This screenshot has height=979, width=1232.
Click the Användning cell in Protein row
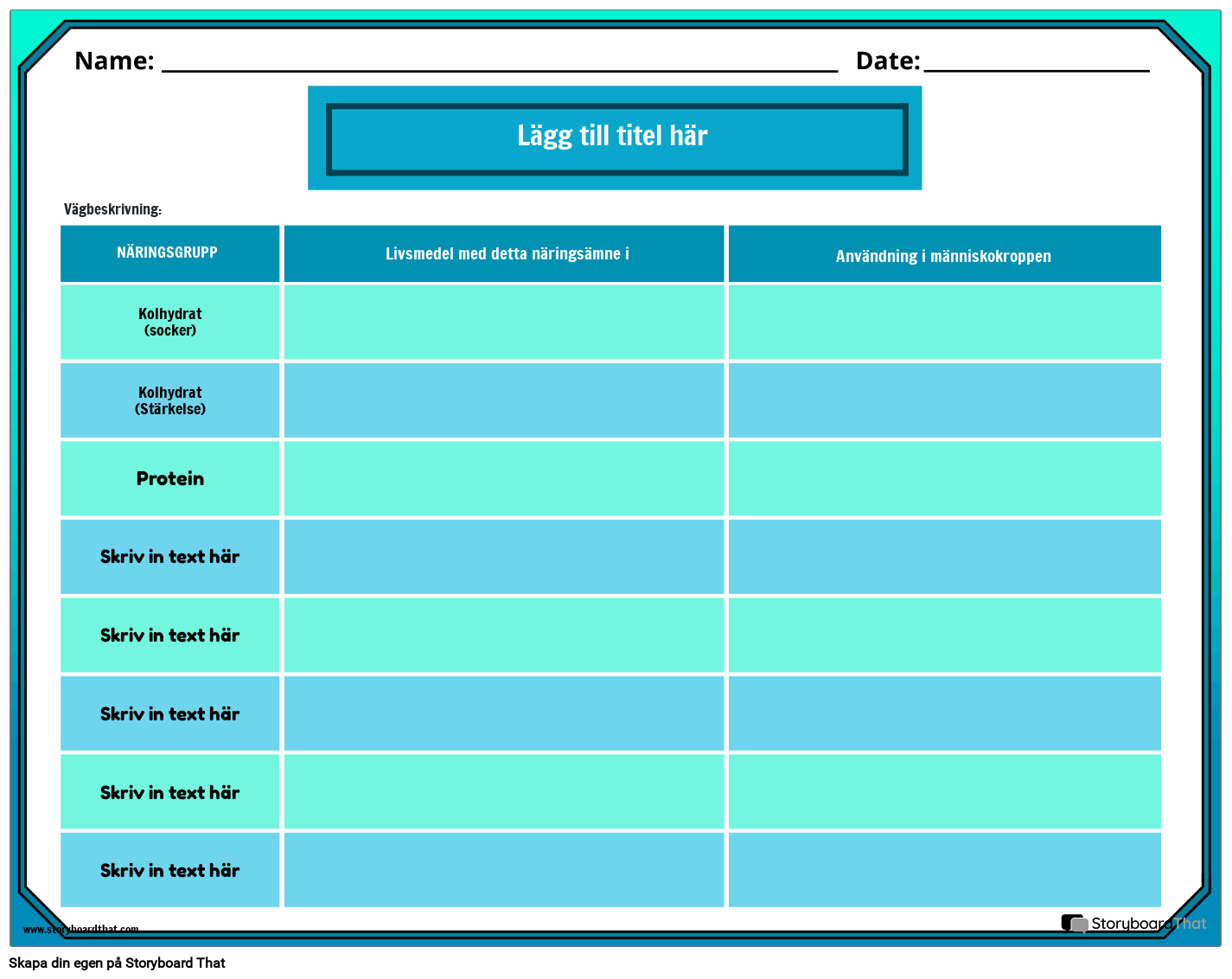944,478
